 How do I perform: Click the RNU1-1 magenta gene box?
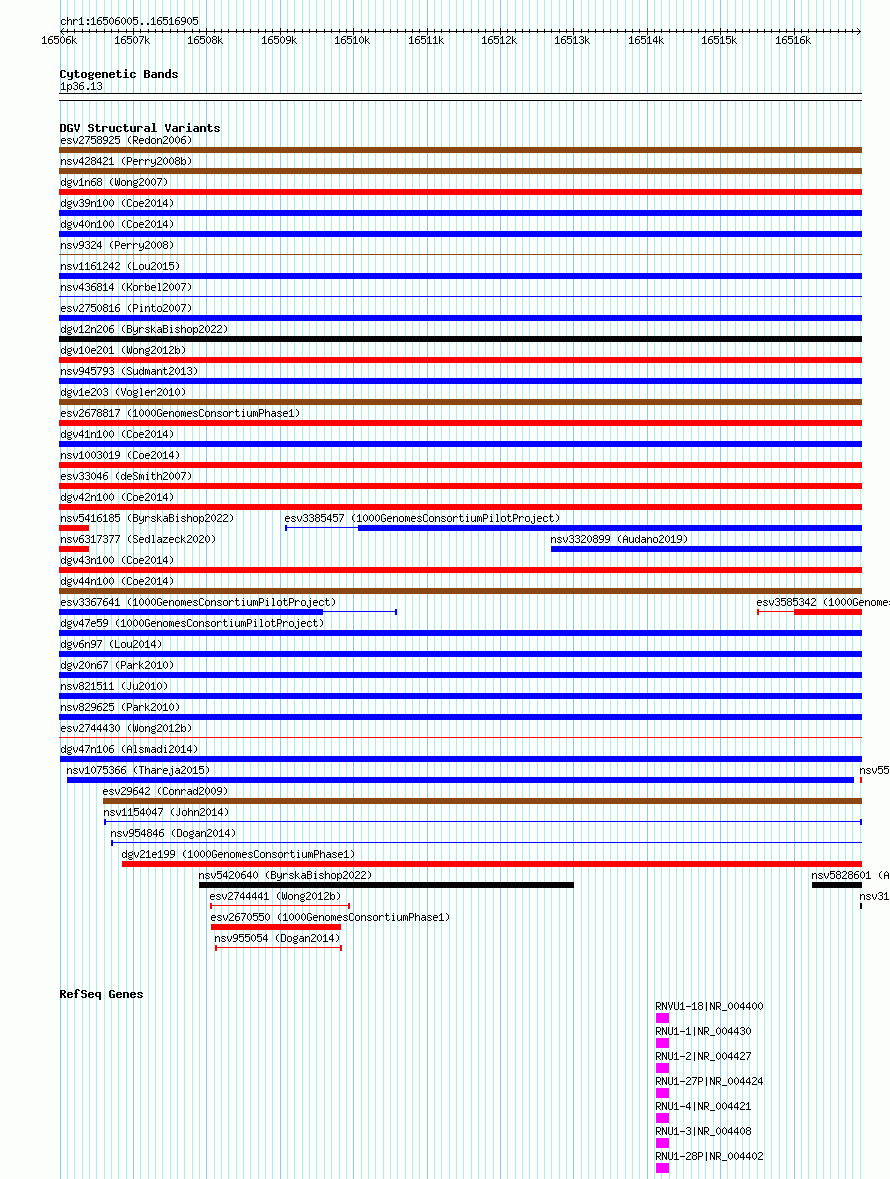pyautogui.click(x=662, y=1043)
